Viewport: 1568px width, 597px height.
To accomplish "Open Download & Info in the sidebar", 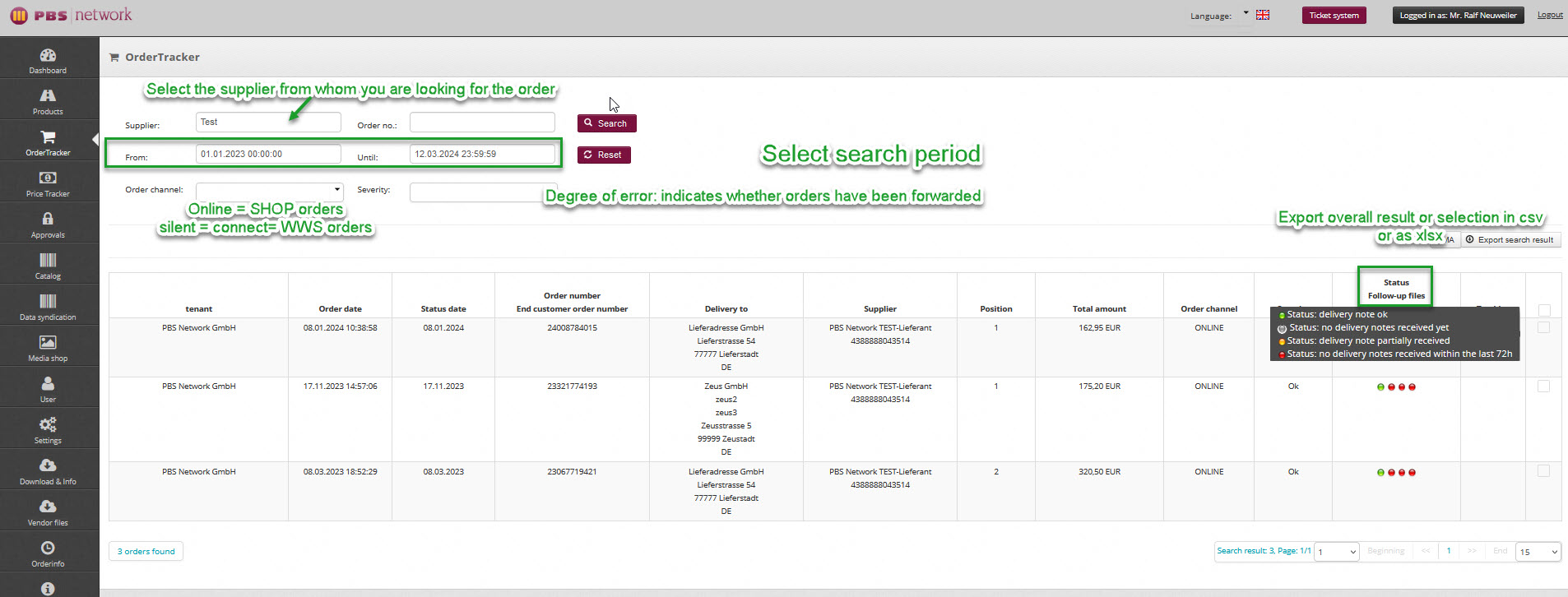I will [49, 472].
